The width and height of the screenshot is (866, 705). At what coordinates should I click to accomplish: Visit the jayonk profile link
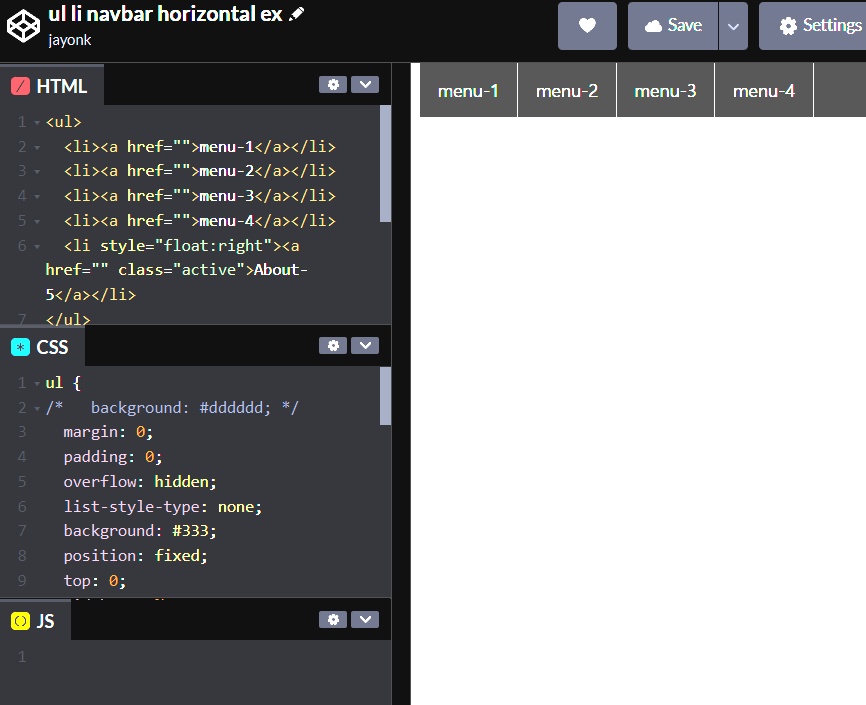coord(70,40)
